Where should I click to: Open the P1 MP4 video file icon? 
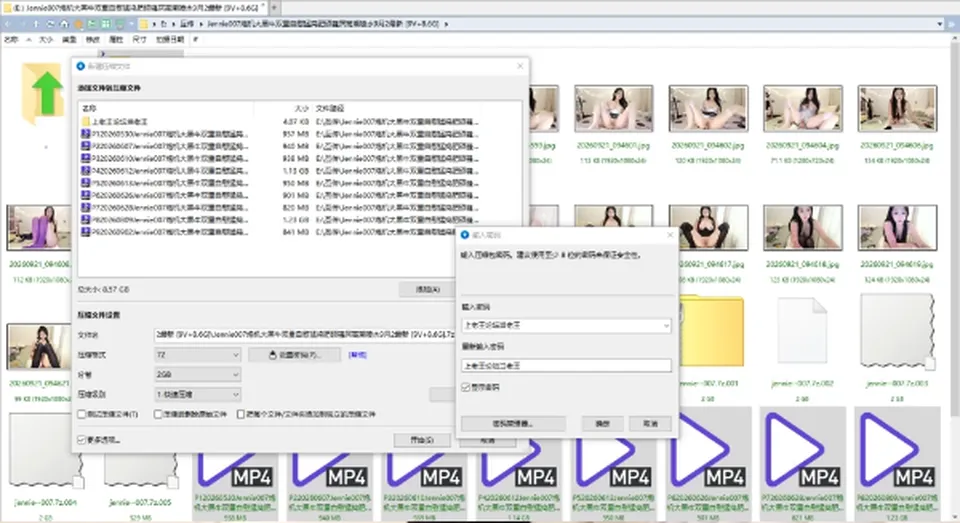pos(236,470)
